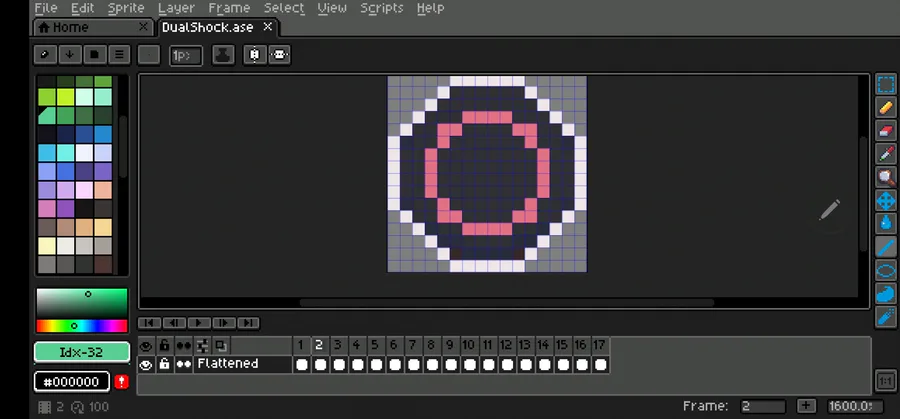
Task: Select the Pencil tool in toolbox
Action: tap(886, 108)
